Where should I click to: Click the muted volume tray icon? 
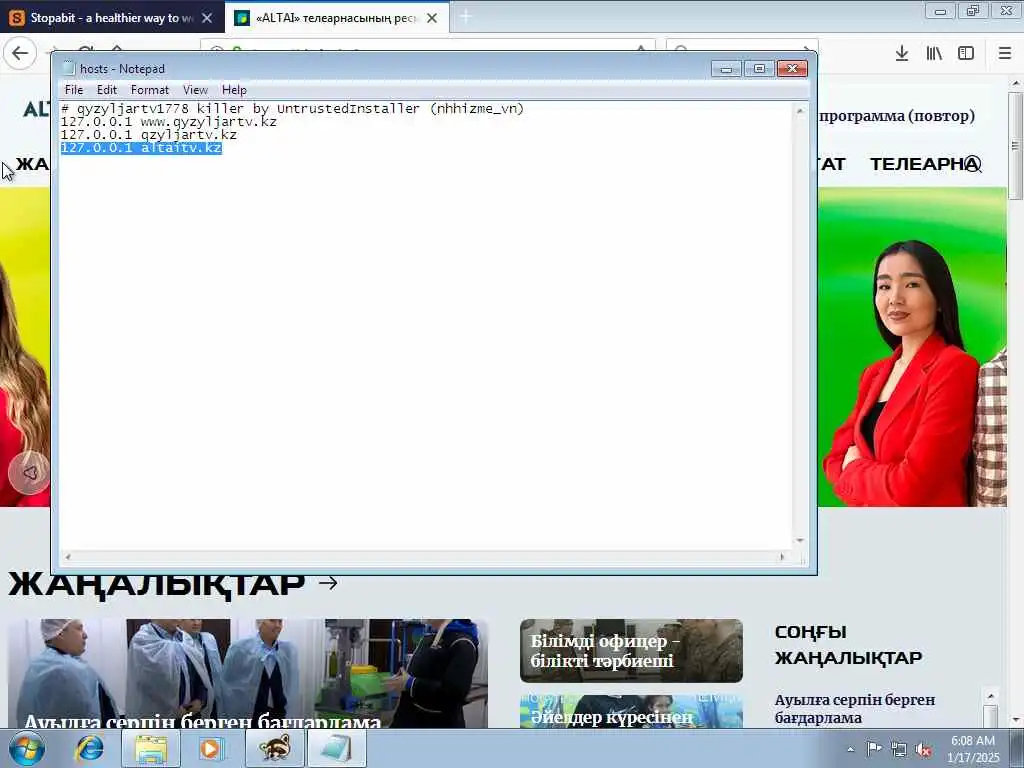923,749
